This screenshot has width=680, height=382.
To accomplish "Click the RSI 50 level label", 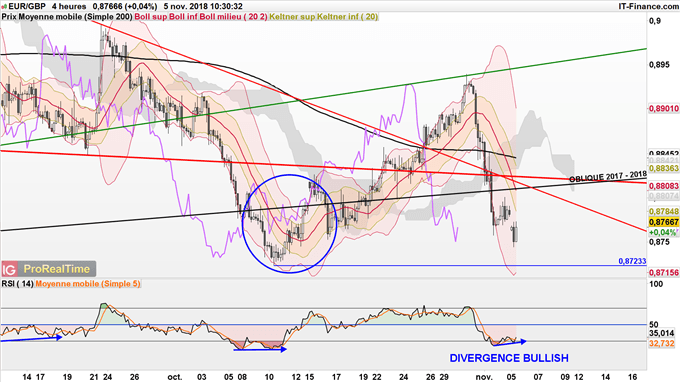I will (654, 324).
